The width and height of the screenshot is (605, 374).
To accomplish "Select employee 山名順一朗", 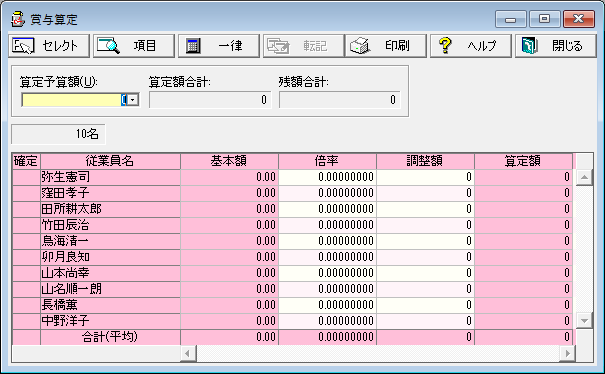I will tap(110, 289).
